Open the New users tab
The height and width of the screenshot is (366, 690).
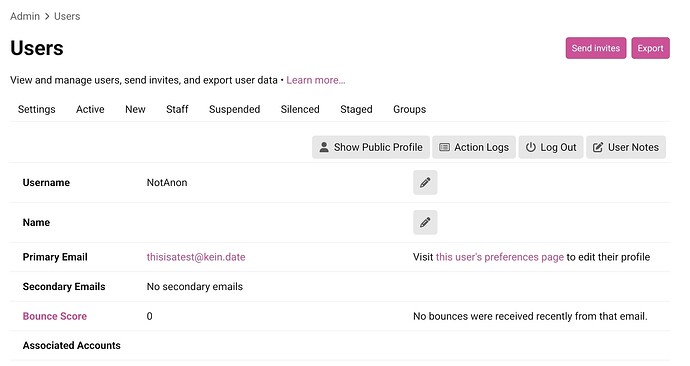point(135,109)
